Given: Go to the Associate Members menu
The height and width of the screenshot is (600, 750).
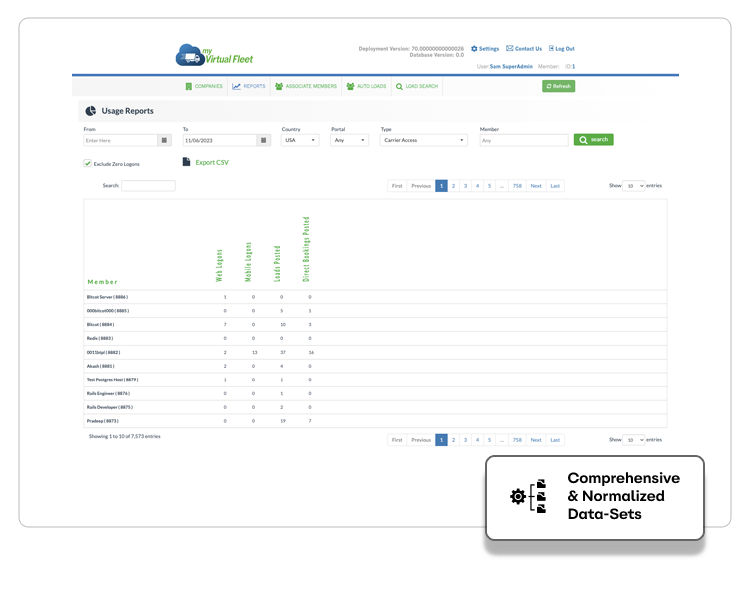Looking at the screenshot, I should [306, 86].
